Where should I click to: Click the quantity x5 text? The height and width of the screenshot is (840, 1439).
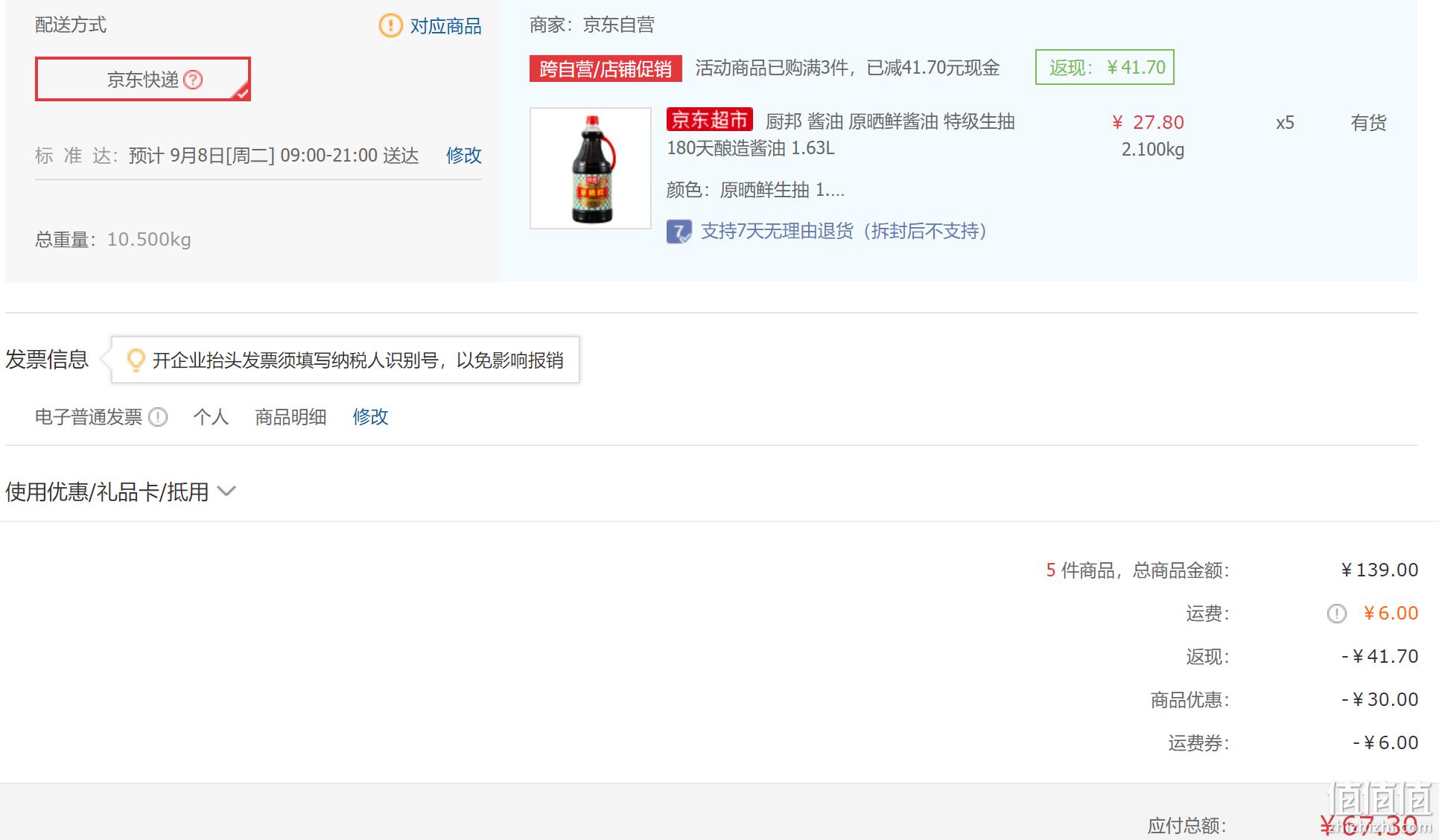(x=1285, y=123)
